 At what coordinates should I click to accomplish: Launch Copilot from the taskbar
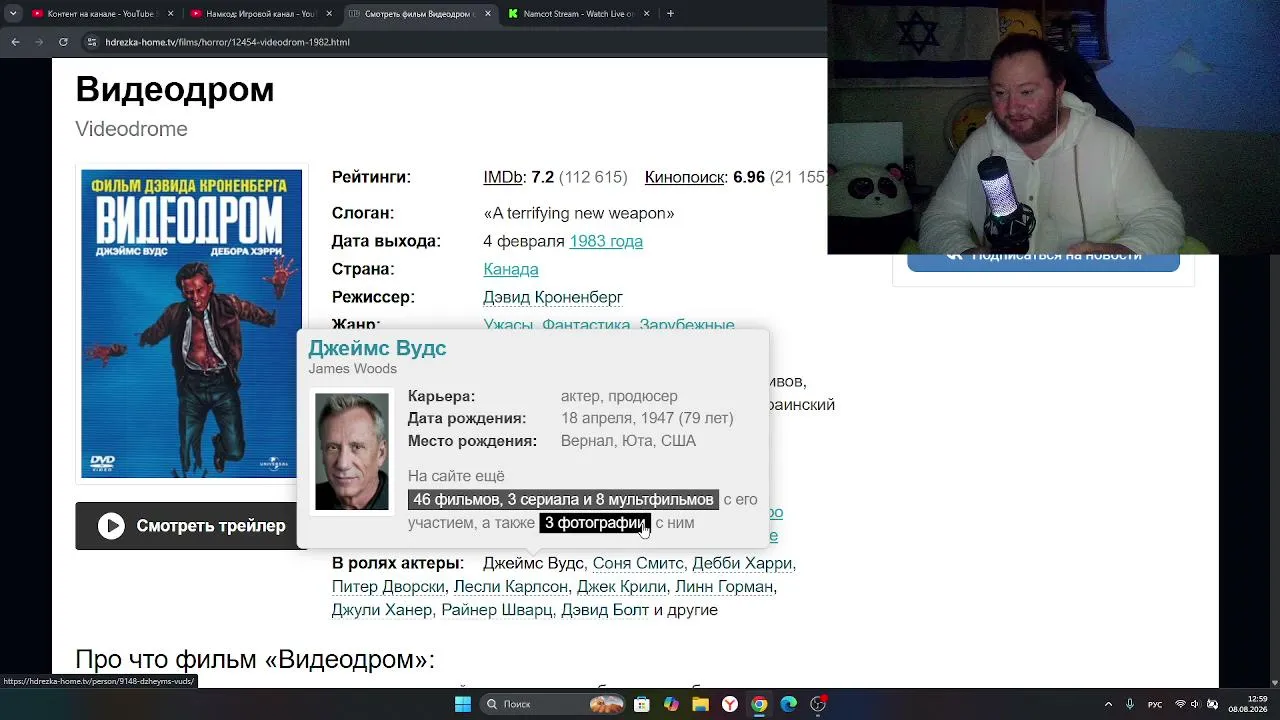coord(671,704)
